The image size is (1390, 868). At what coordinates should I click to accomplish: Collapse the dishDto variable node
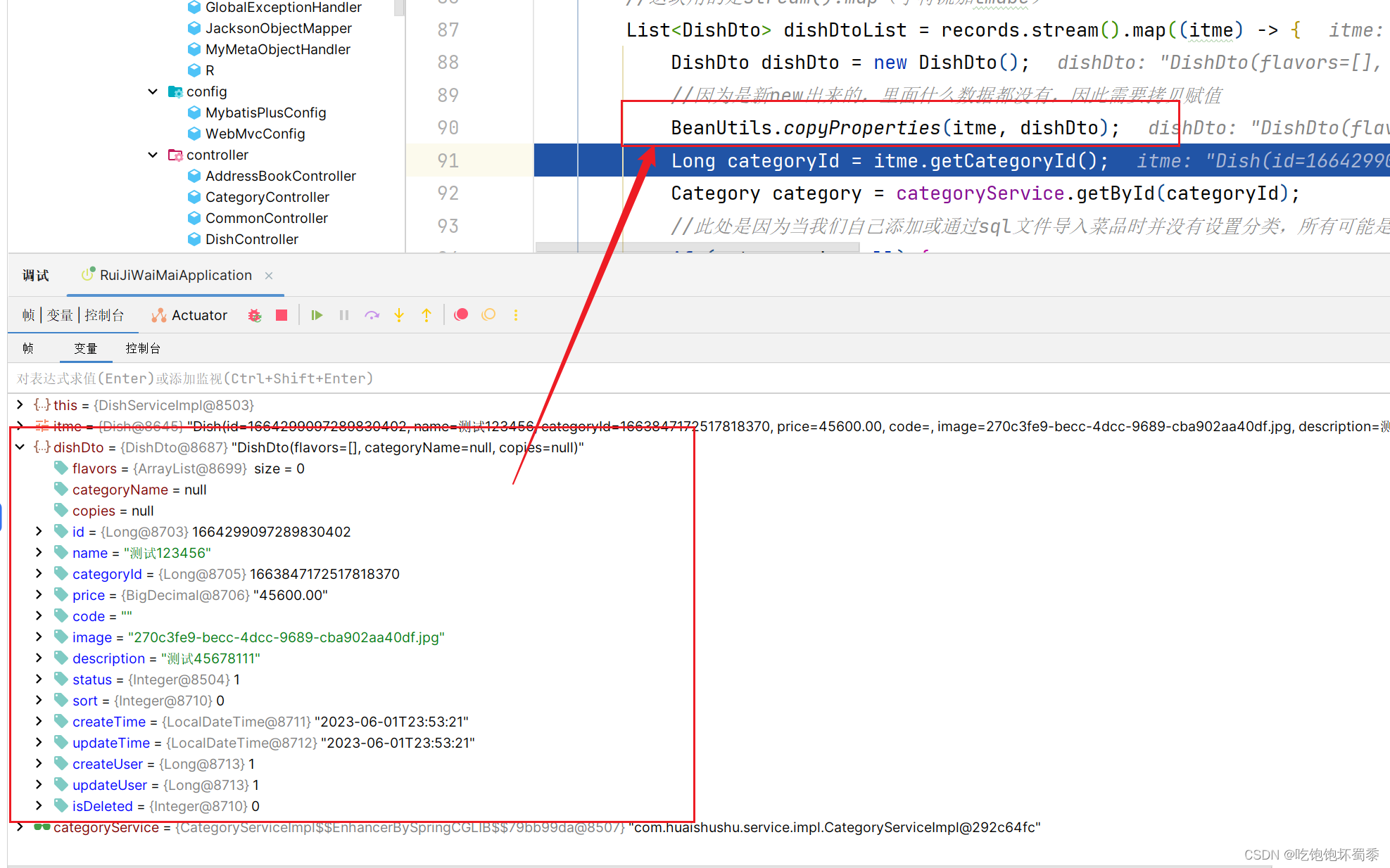pyautogui.click(x=20, y=447)
